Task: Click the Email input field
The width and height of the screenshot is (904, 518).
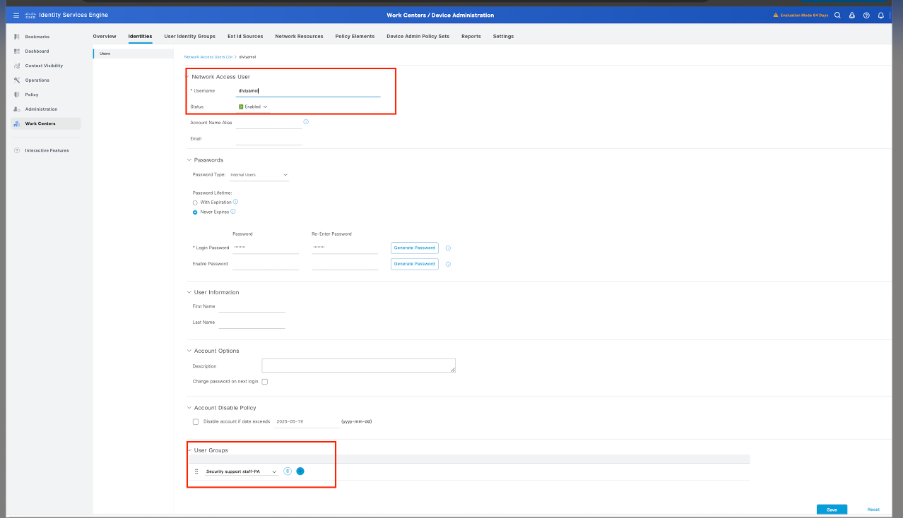Action: 269,138
